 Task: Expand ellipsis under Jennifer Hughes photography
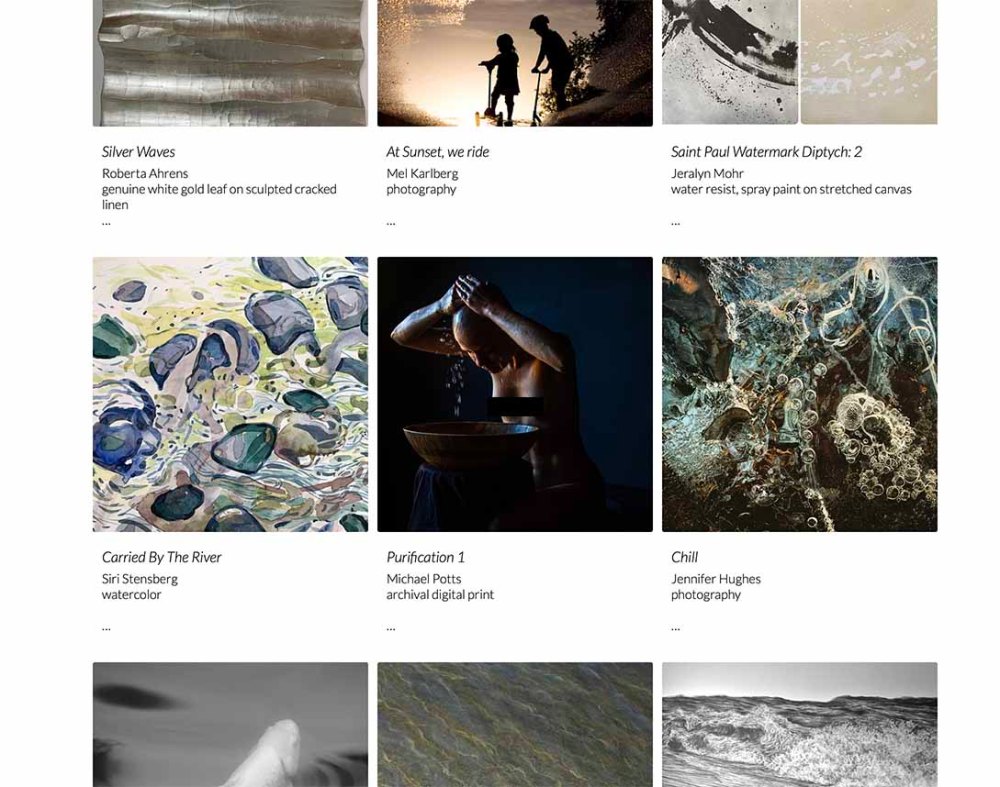point(675,628)
